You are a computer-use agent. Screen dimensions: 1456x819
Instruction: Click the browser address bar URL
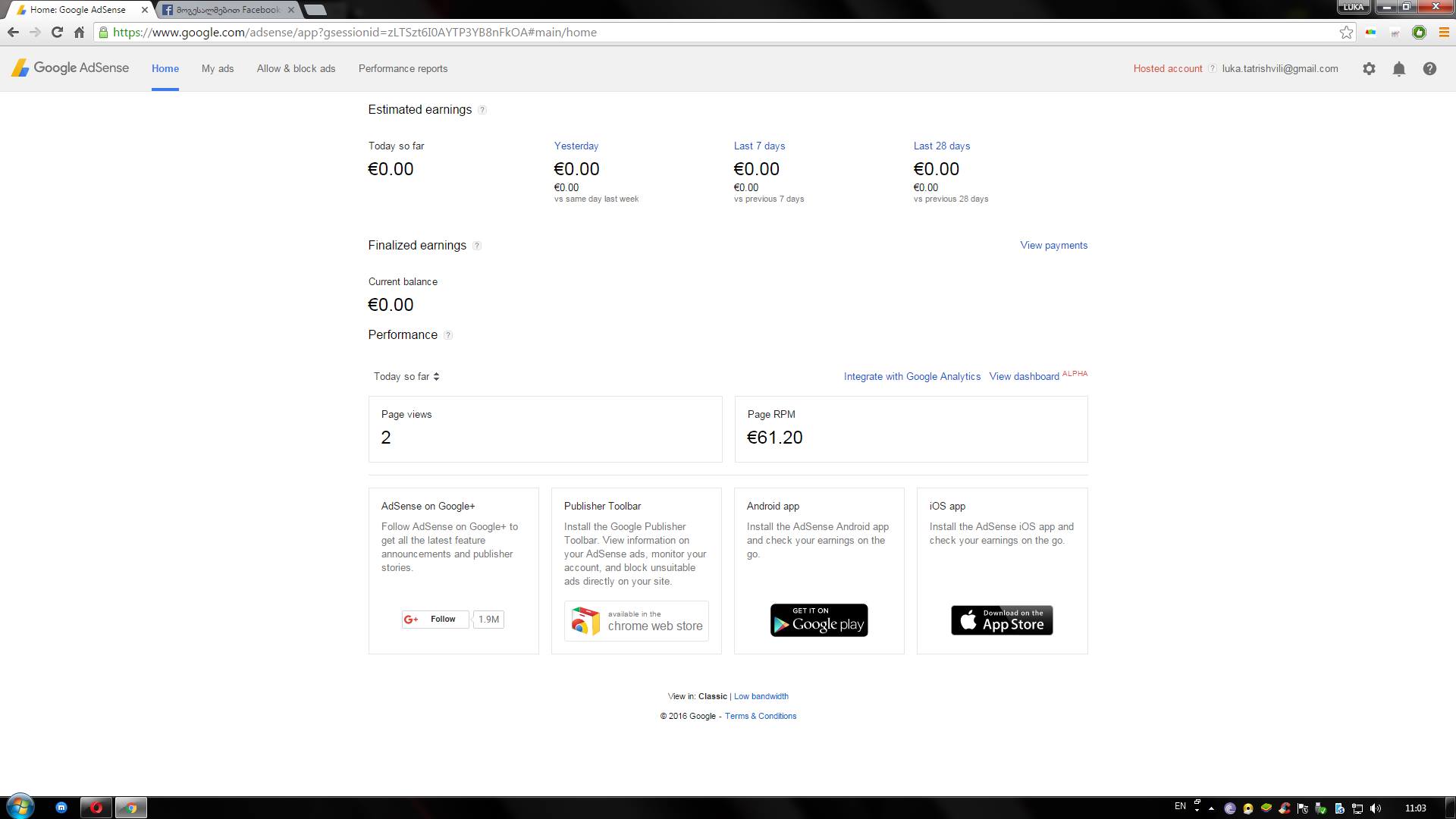coord(354,33)
